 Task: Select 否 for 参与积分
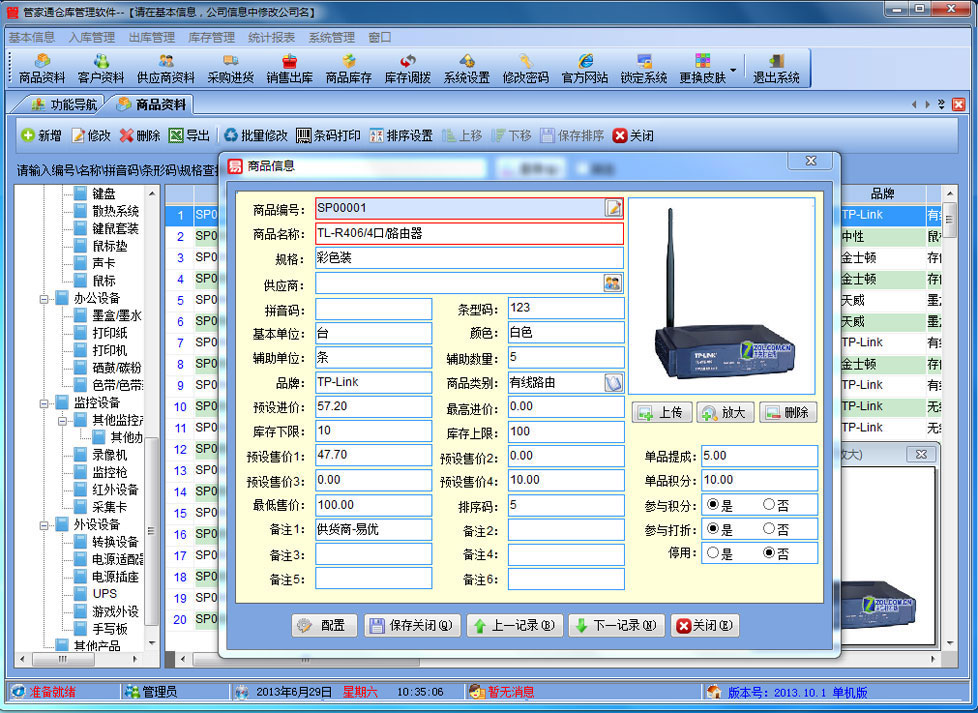click(x=769, y=505)
